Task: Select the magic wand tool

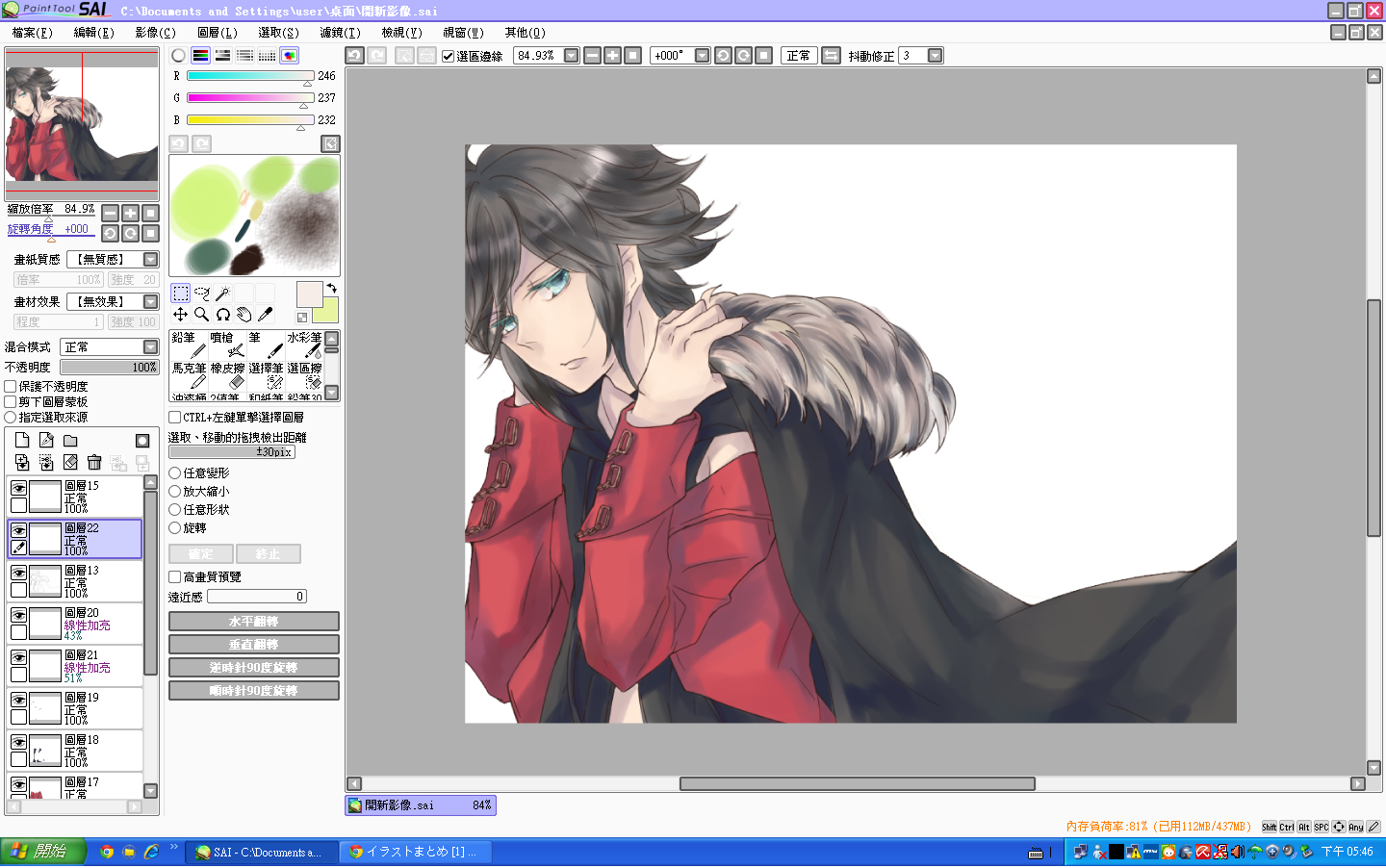Action: point(222,293)
